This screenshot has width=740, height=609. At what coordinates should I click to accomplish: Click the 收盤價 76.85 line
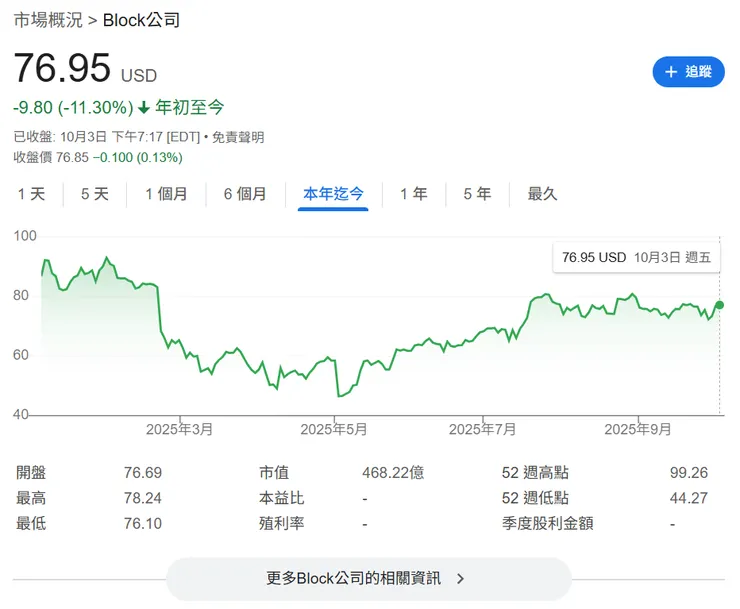(x=98, y=157)
